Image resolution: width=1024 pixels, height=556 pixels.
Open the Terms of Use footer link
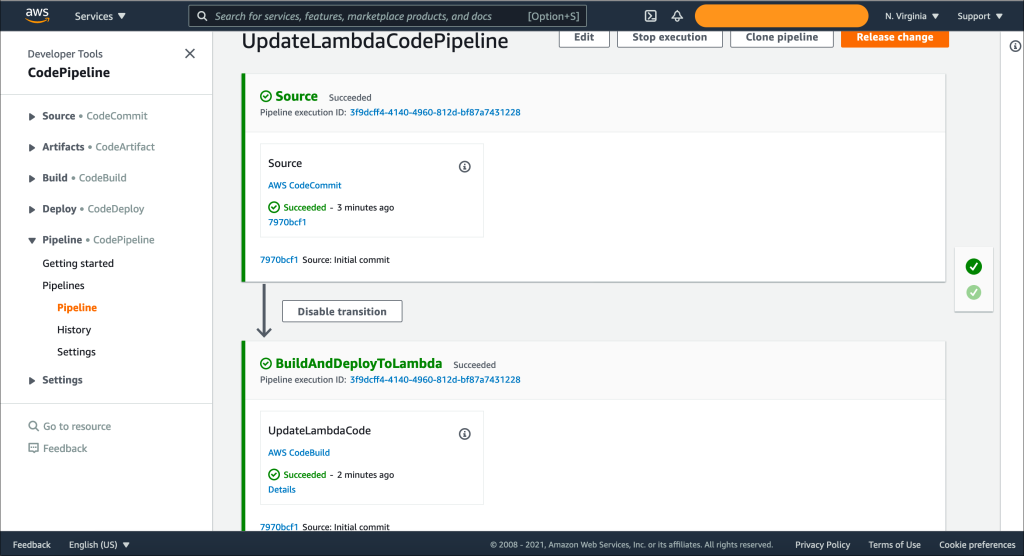coord(894,545)
